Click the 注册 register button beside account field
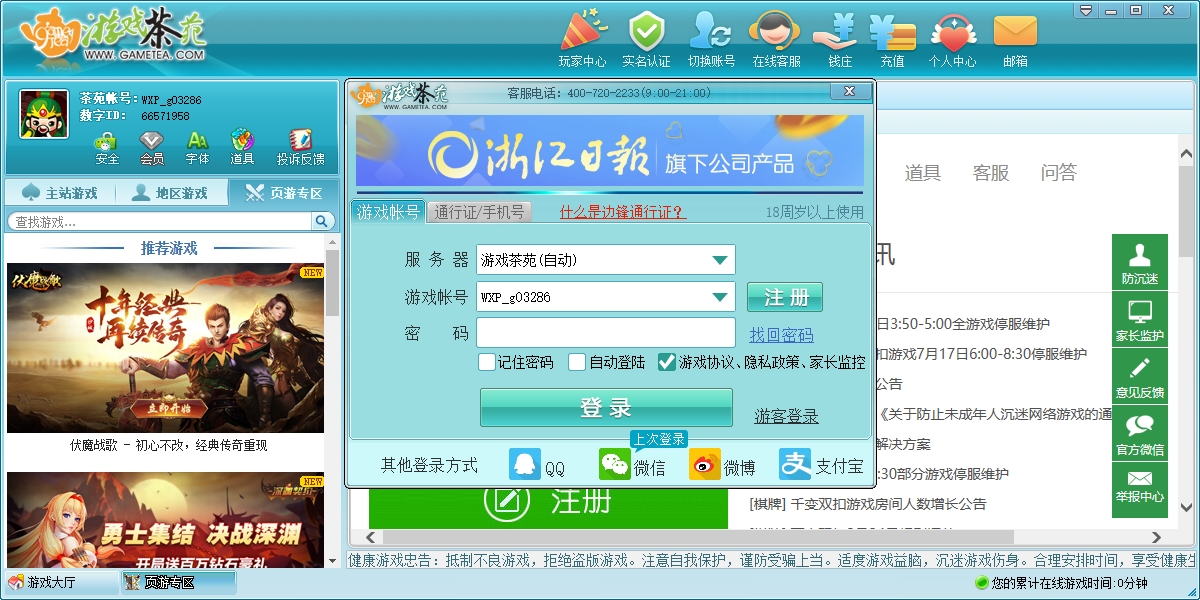The image size is (1200, 600). [x=785, y=297]
